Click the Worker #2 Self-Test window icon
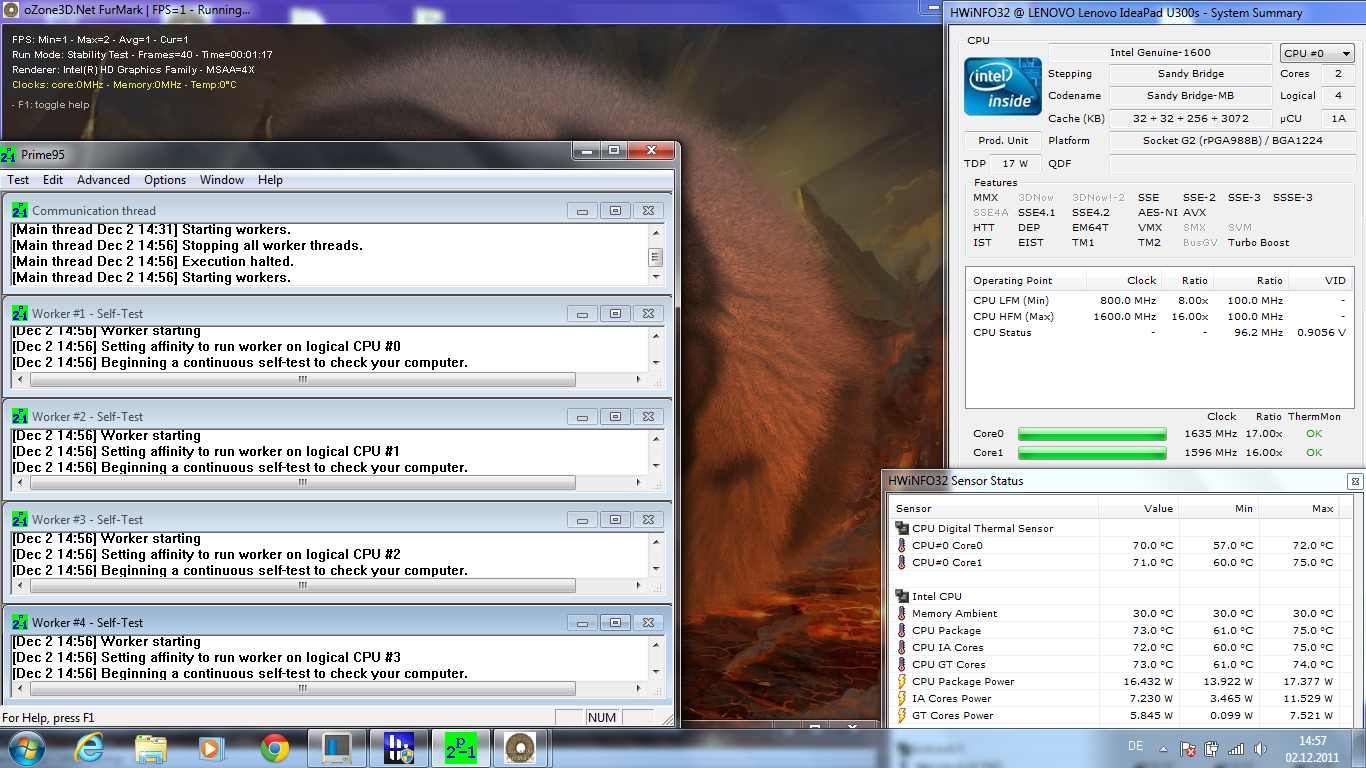The image size is (1366, 768). click(20, 416)
